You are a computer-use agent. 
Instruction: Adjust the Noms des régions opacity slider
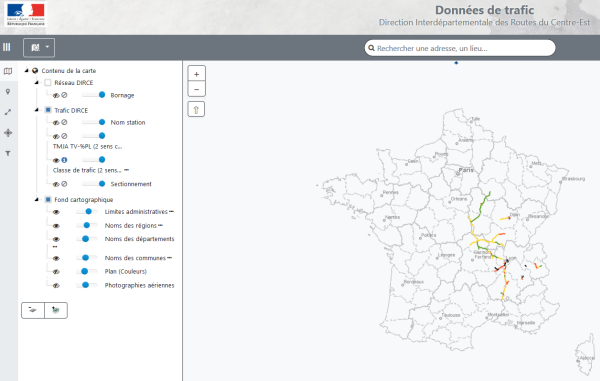point(87,225)
